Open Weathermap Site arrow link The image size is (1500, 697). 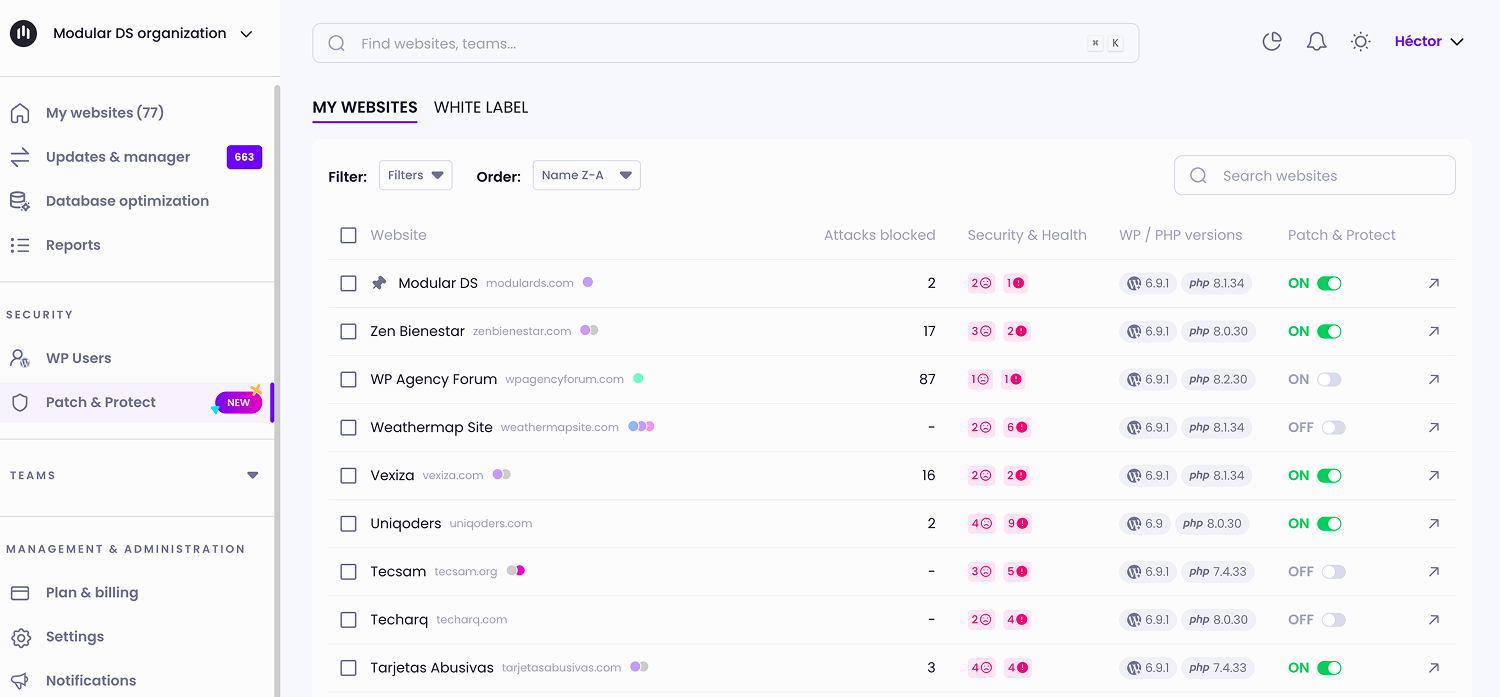[x=1434, y=427]
